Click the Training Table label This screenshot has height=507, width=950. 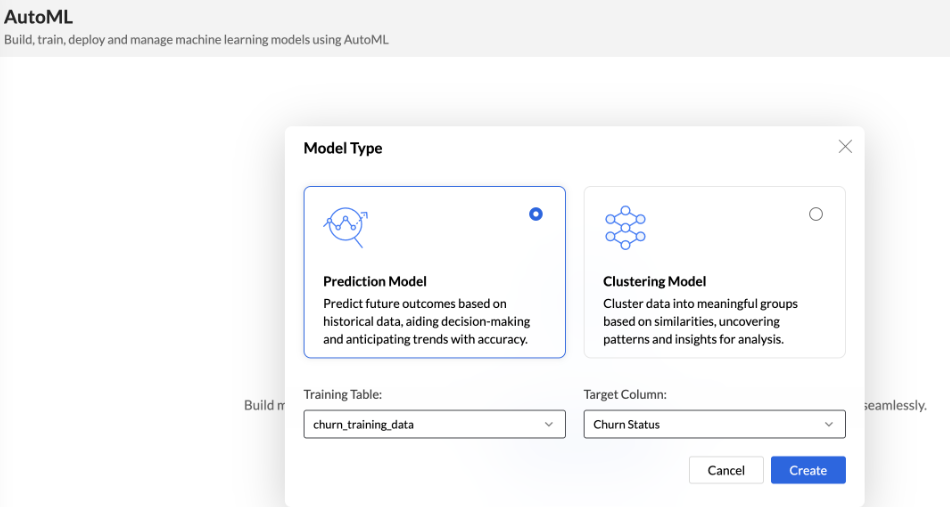click(x=343, y=395)
